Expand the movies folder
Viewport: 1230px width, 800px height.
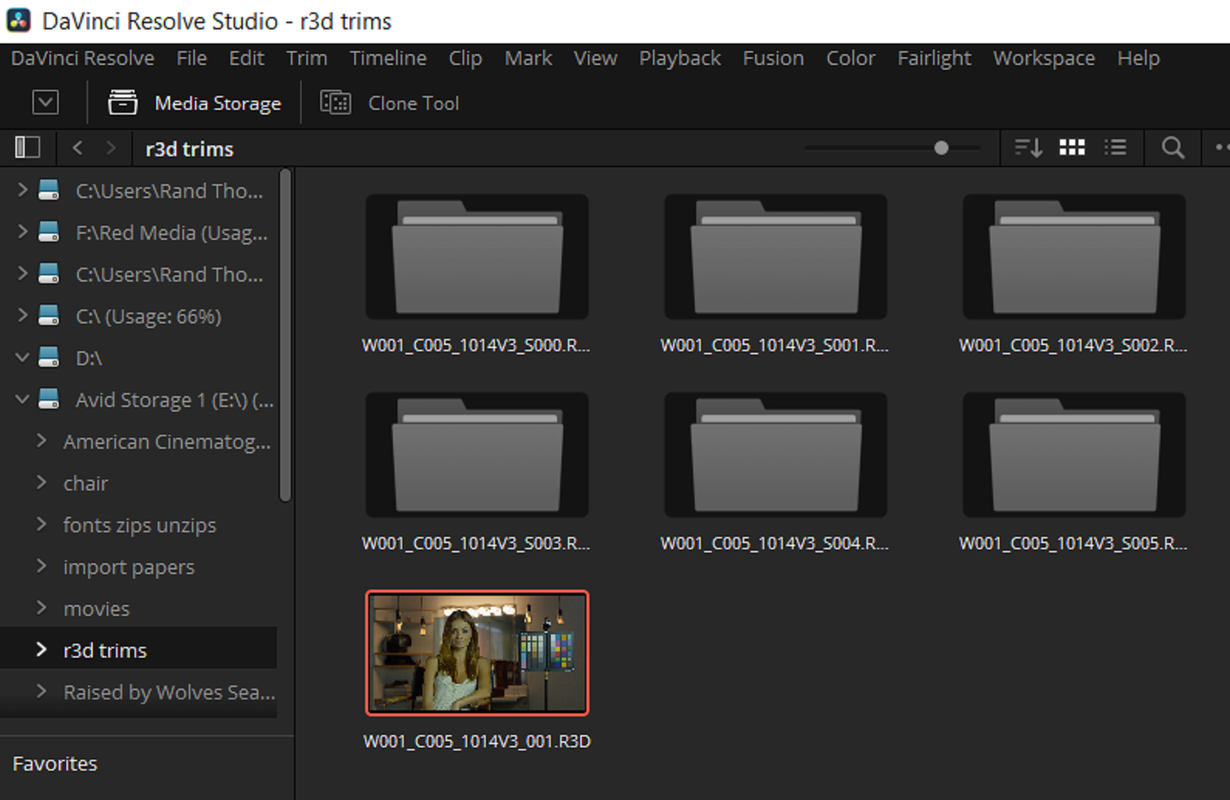click(41, 608)
